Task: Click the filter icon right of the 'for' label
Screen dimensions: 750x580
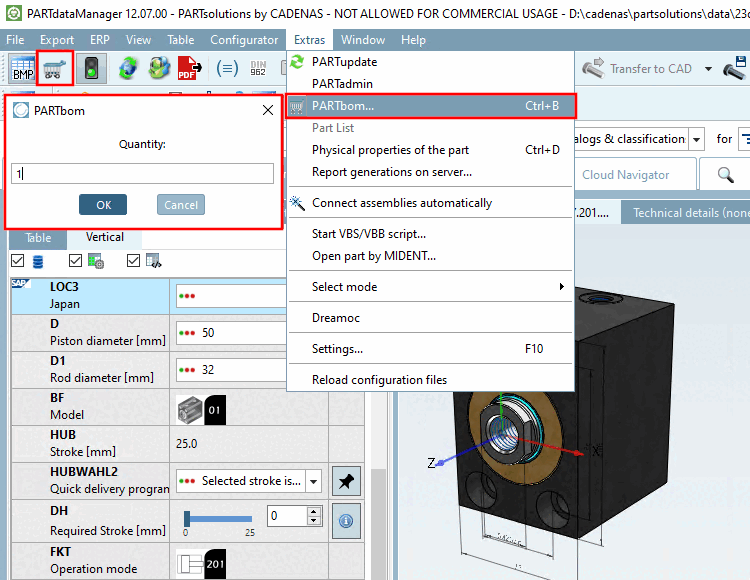Action: pos(744,139)
